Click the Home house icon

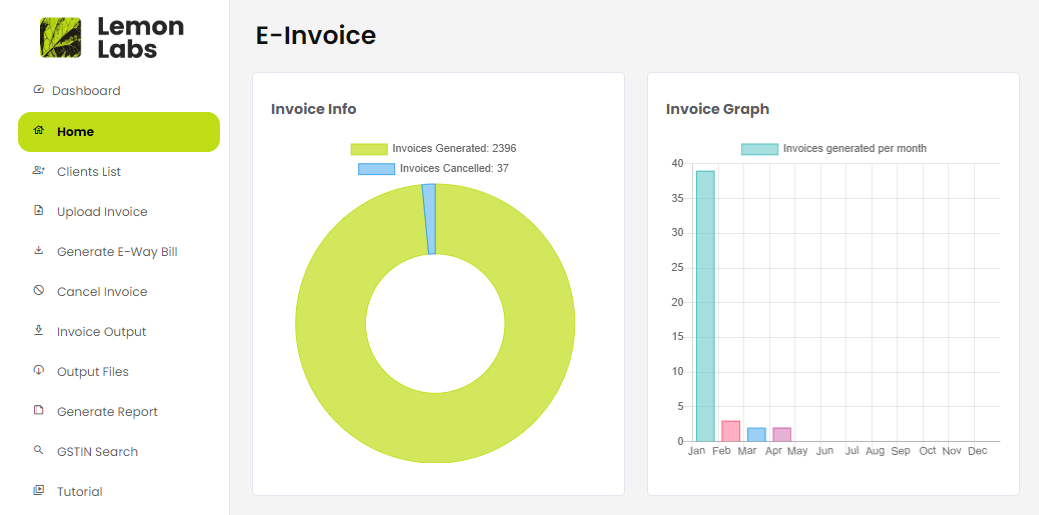[39, 131]
